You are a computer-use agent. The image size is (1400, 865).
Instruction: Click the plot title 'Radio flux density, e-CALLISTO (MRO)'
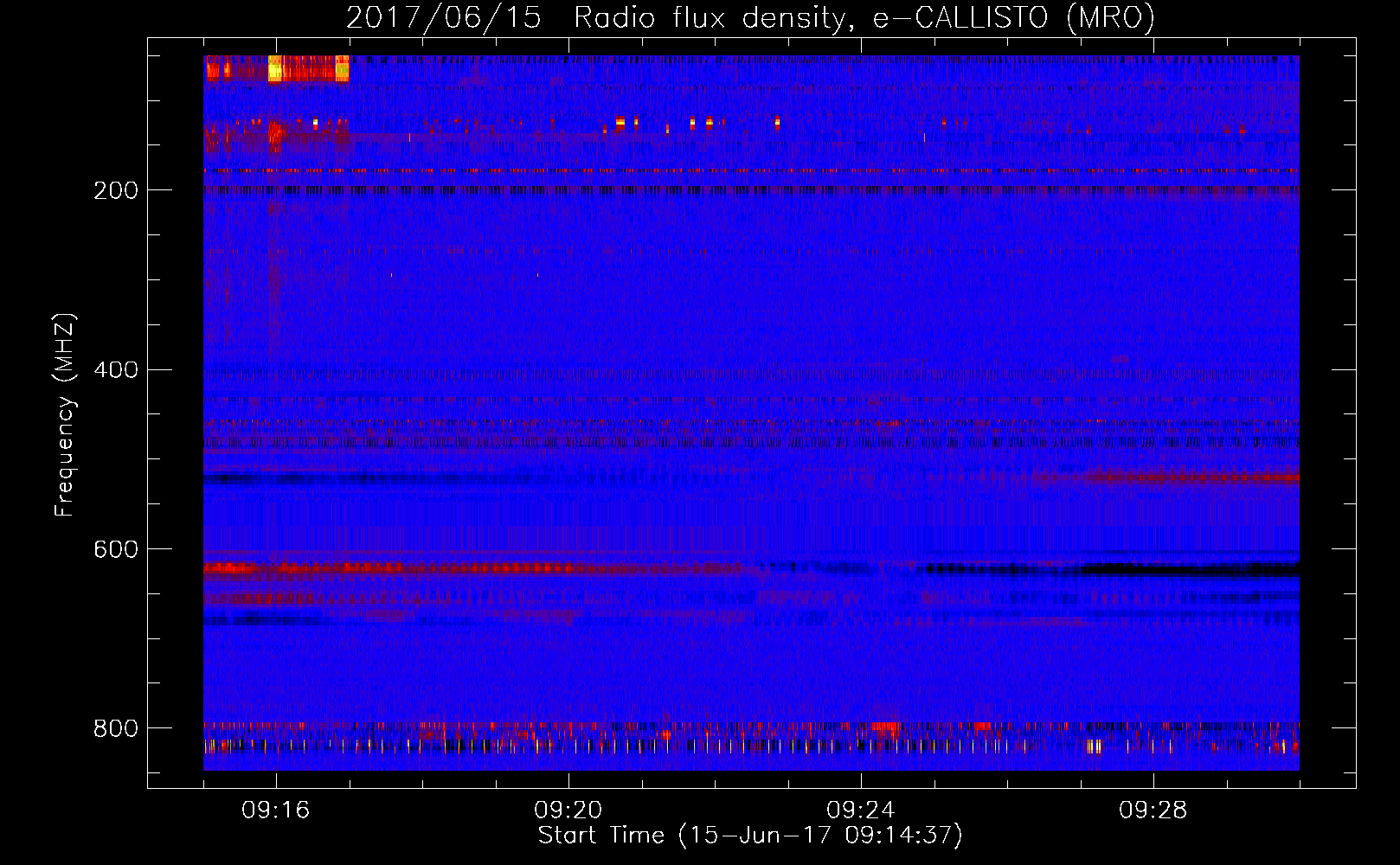[864, 17]
